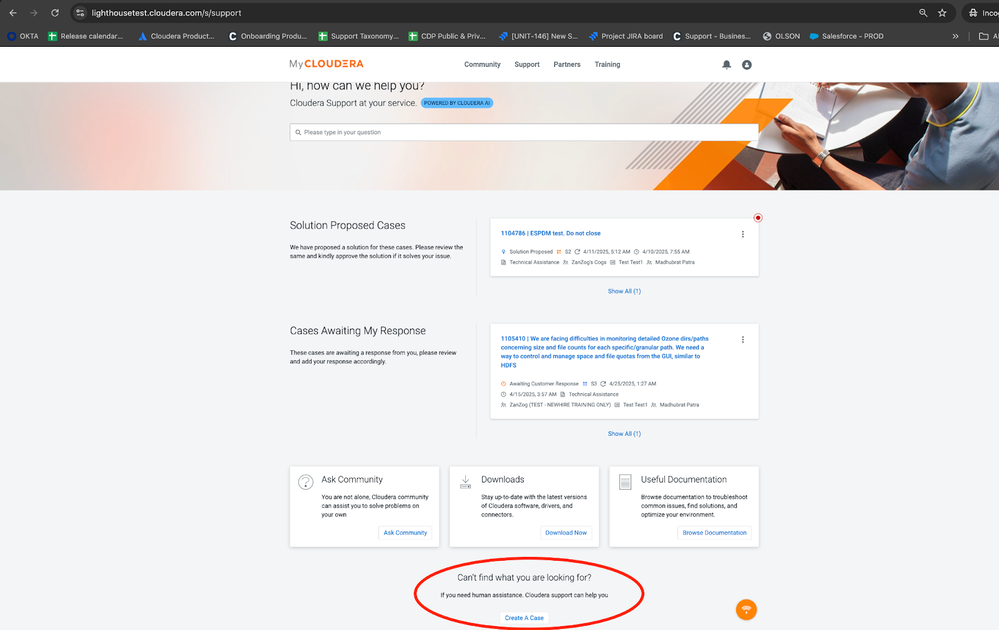
Task: Open case link 1104786 ESPDM test
Action: (550, 233)
